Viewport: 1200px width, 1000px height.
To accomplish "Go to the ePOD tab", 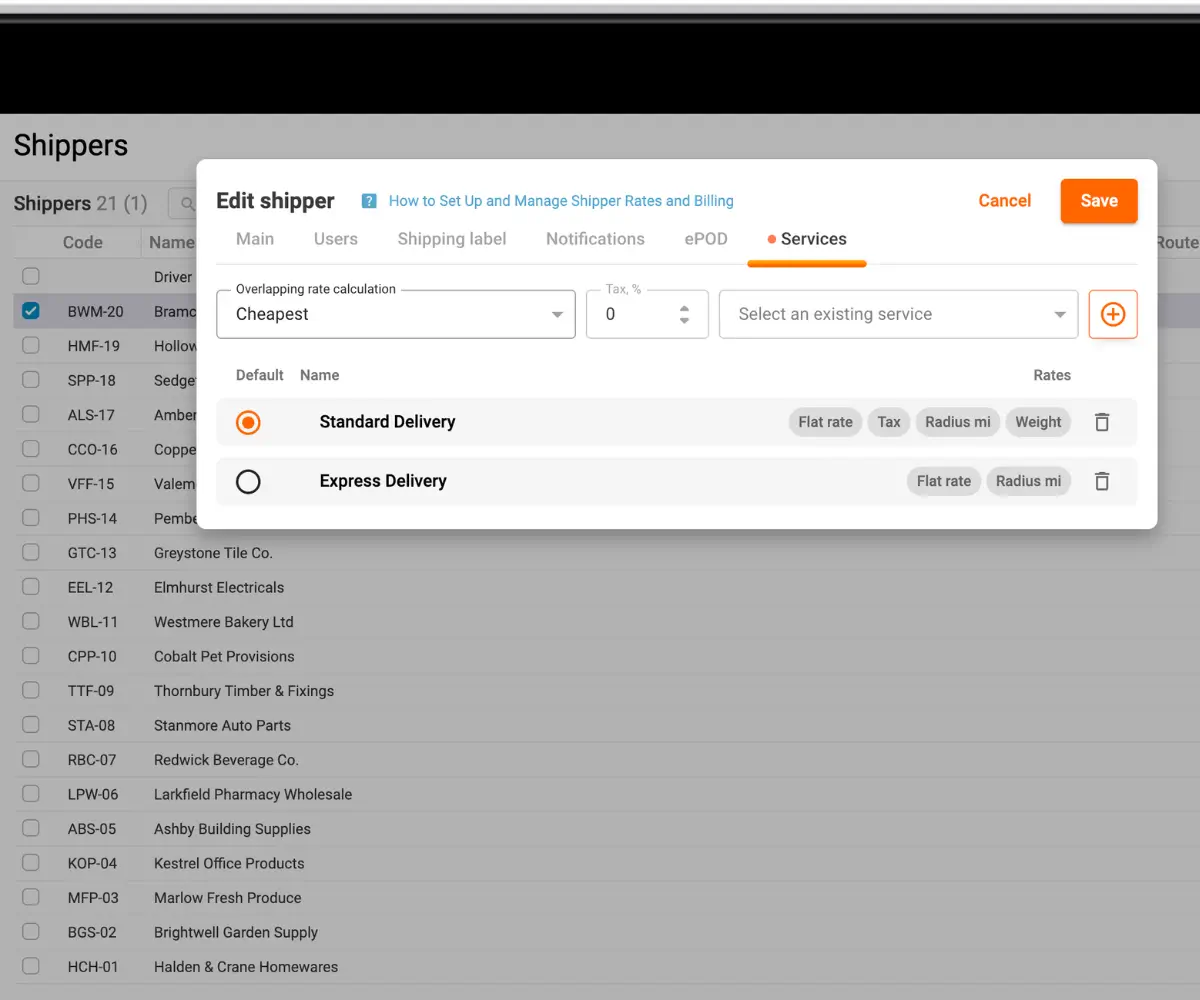I will (706, 239).
